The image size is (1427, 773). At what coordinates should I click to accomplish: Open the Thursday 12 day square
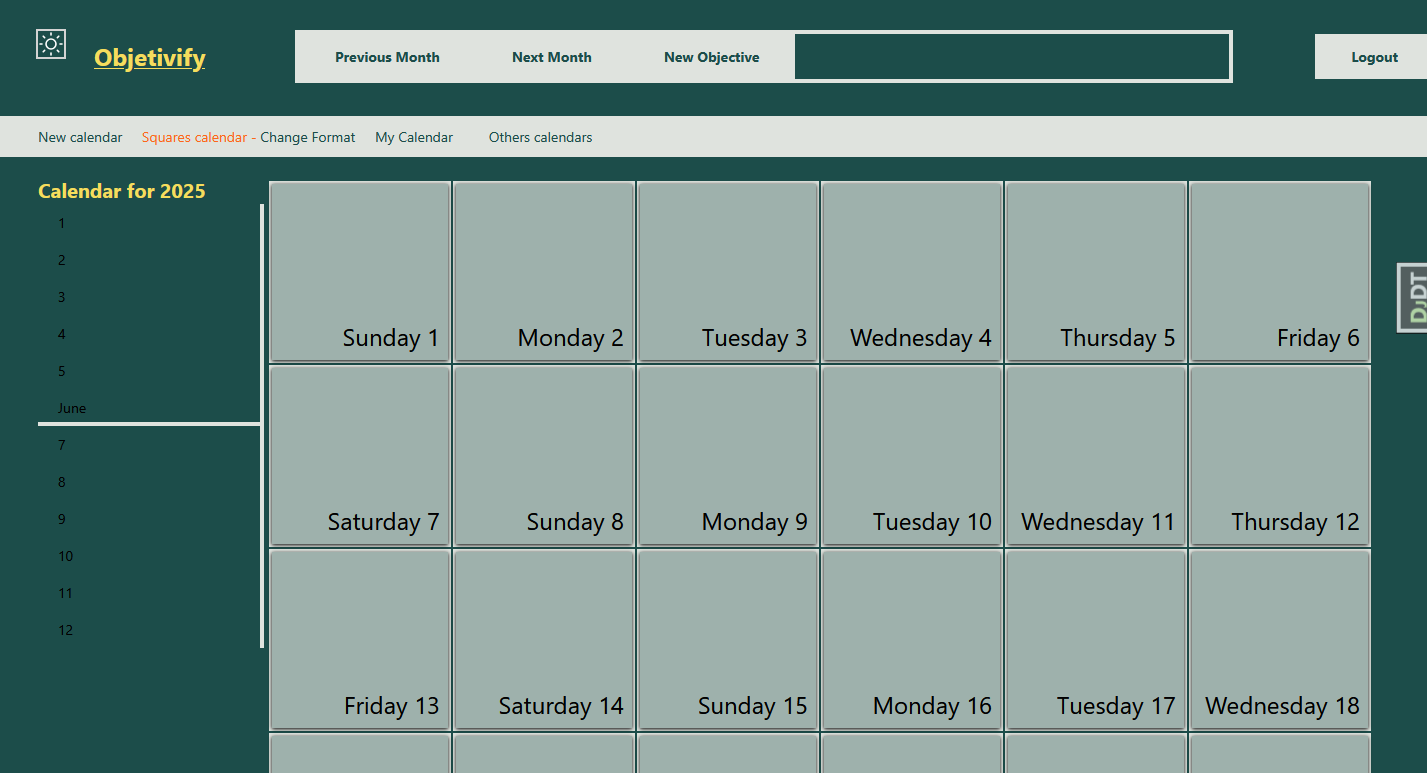click(x=1280, y=456)
